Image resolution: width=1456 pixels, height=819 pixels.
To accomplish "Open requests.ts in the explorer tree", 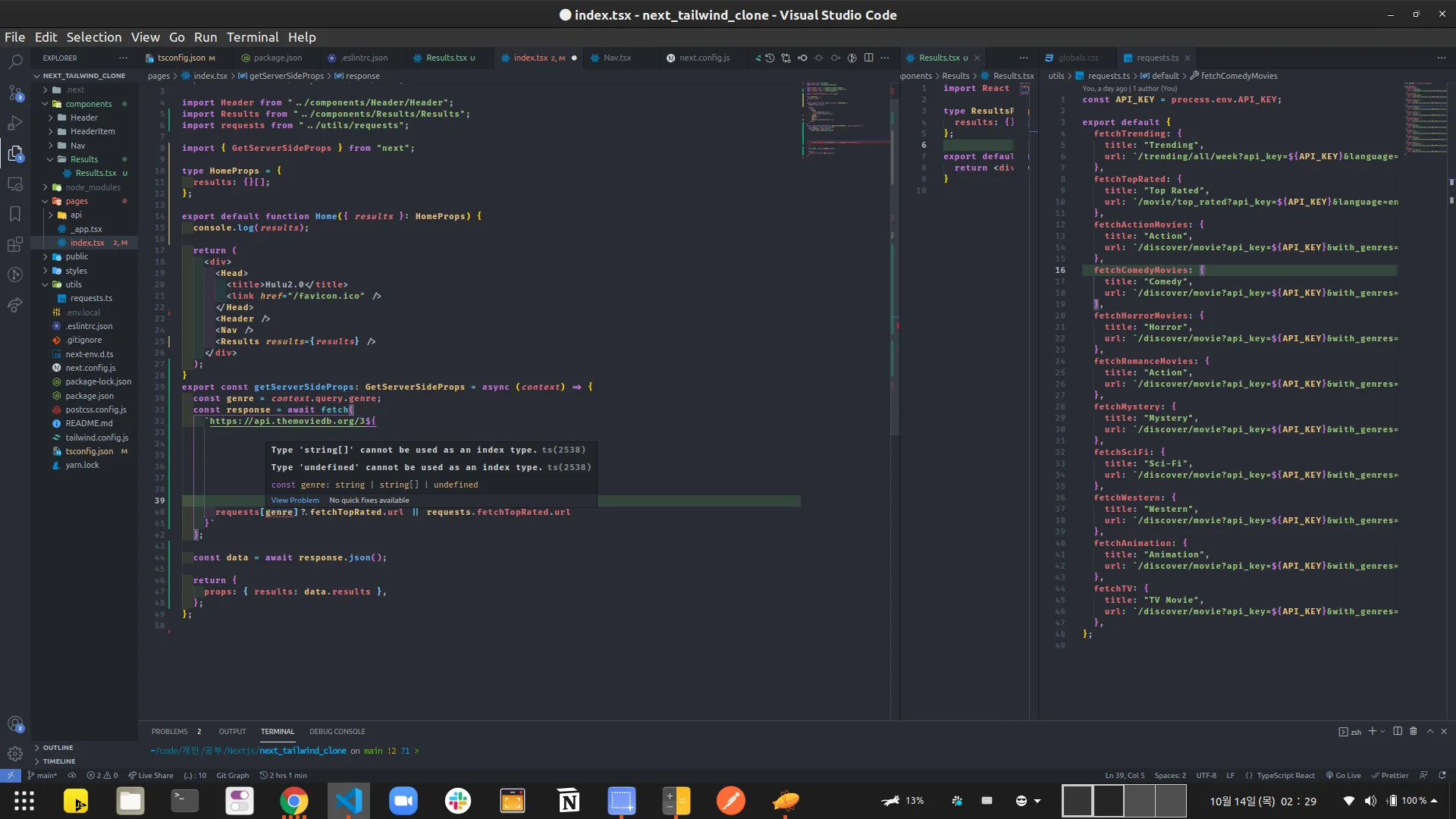I will (x=91, y=298).
